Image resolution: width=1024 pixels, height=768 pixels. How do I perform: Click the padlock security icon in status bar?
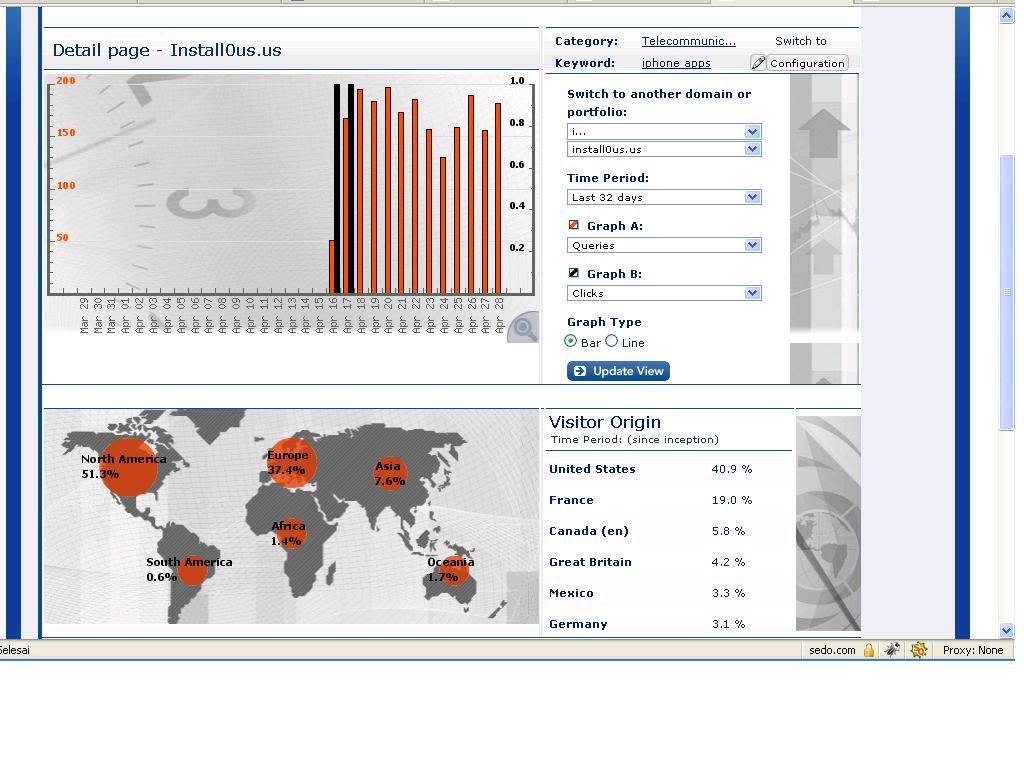(868, 650)
